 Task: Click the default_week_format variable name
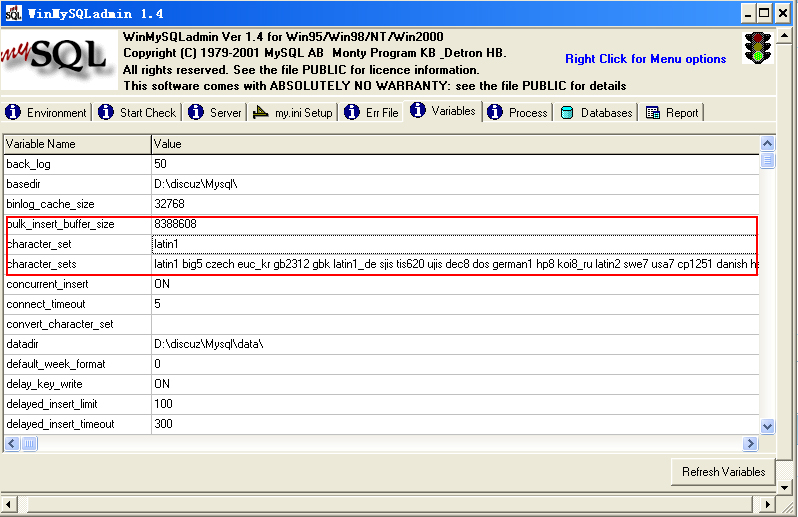[56, 364]
